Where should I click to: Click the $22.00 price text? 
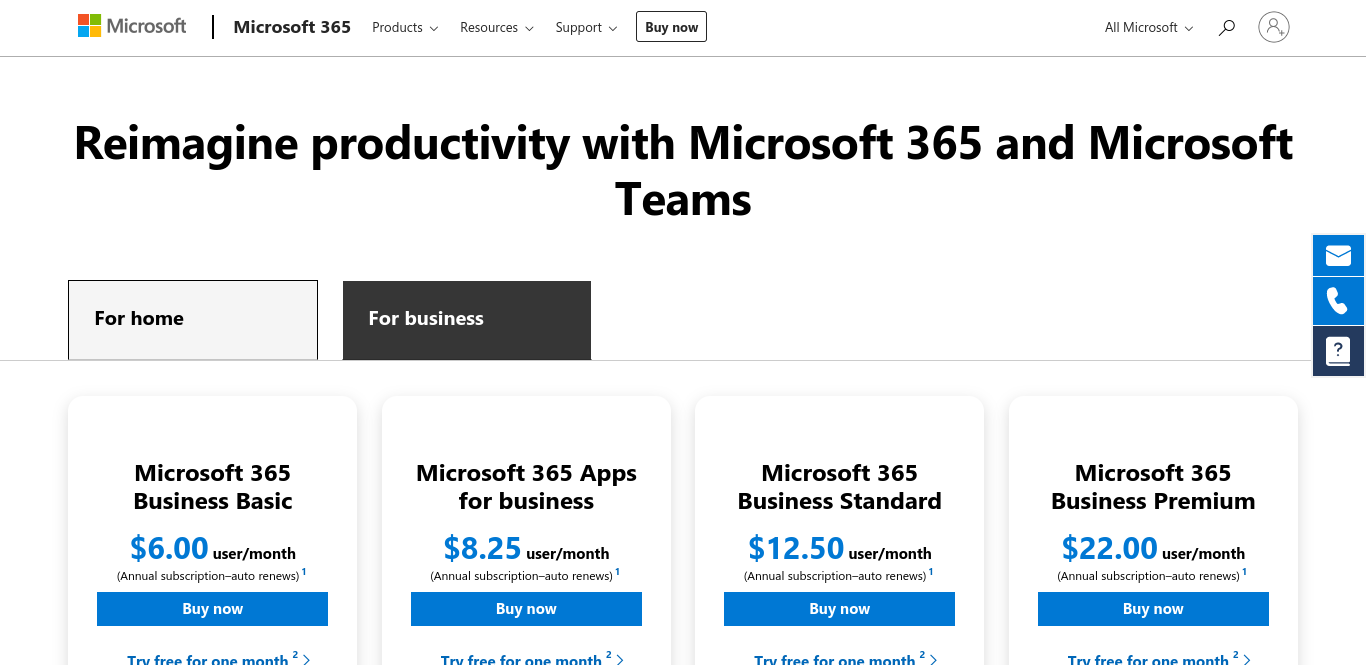click(1110, 548)
